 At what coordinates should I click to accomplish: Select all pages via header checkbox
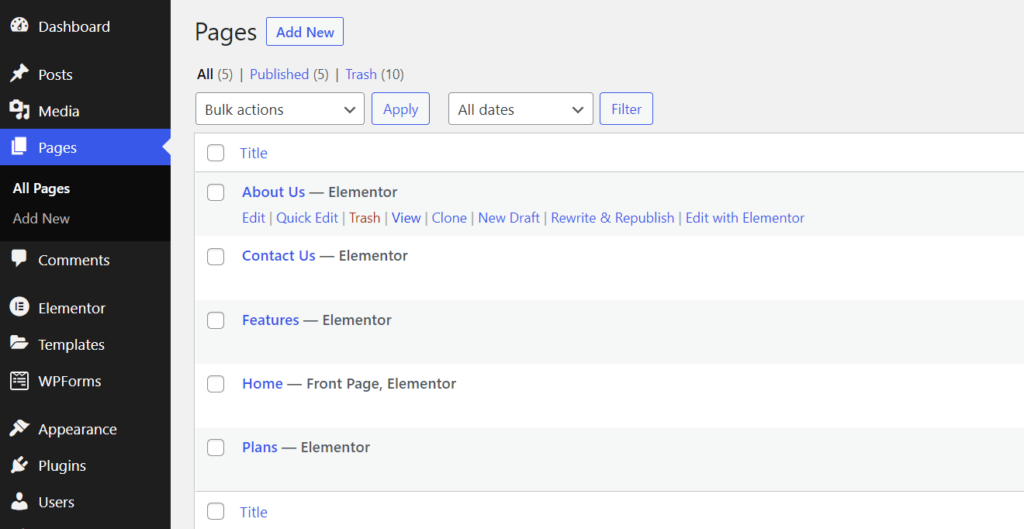(216, 153)
